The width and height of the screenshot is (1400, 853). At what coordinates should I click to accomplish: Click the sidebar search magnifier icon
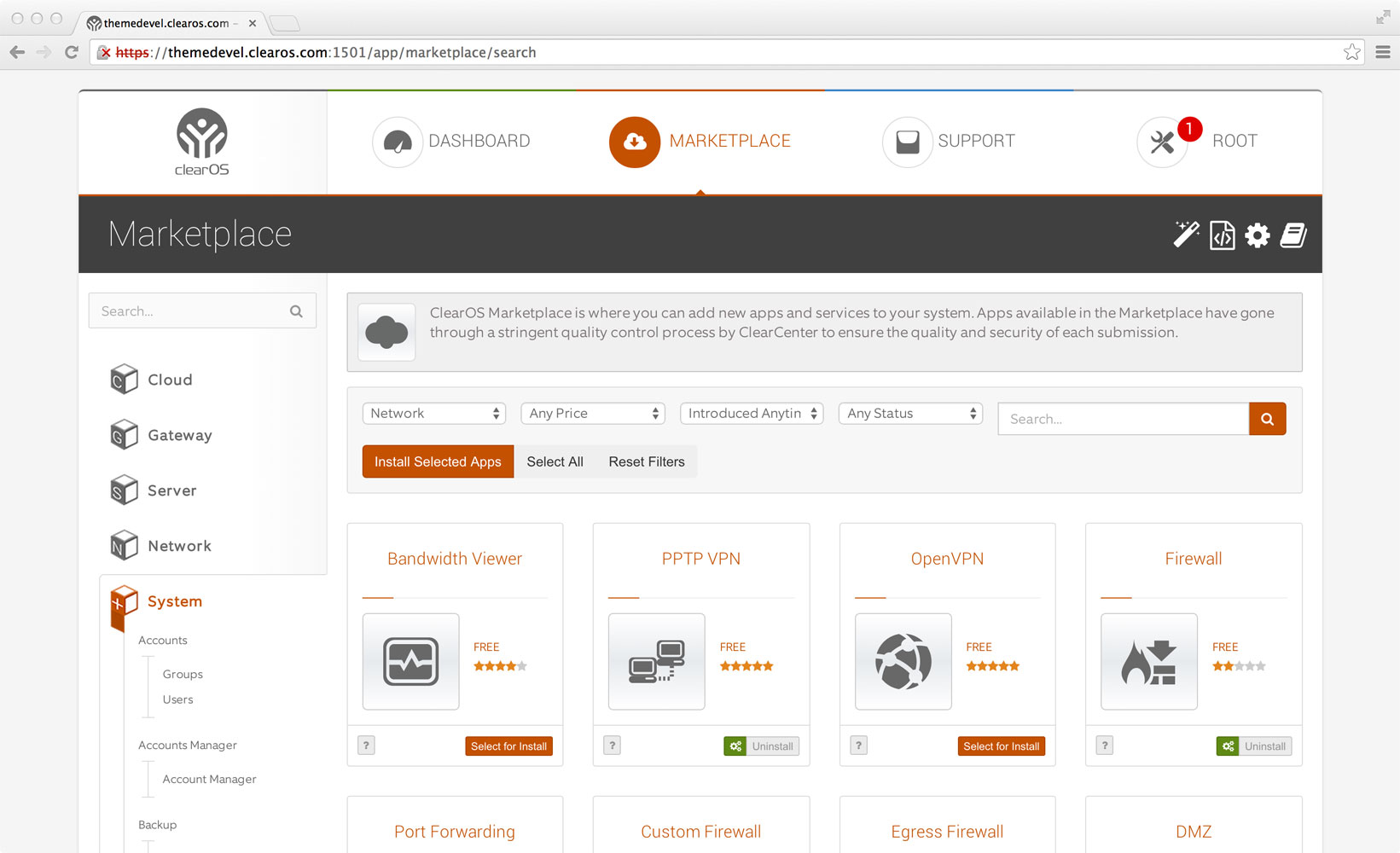point(296,311)
